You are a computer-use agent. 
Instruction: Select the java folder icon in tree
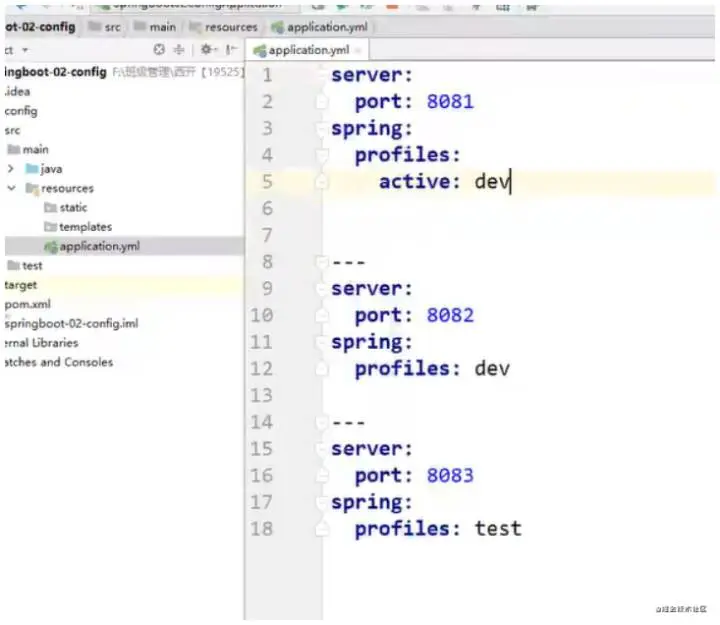(x=32, y=169)
